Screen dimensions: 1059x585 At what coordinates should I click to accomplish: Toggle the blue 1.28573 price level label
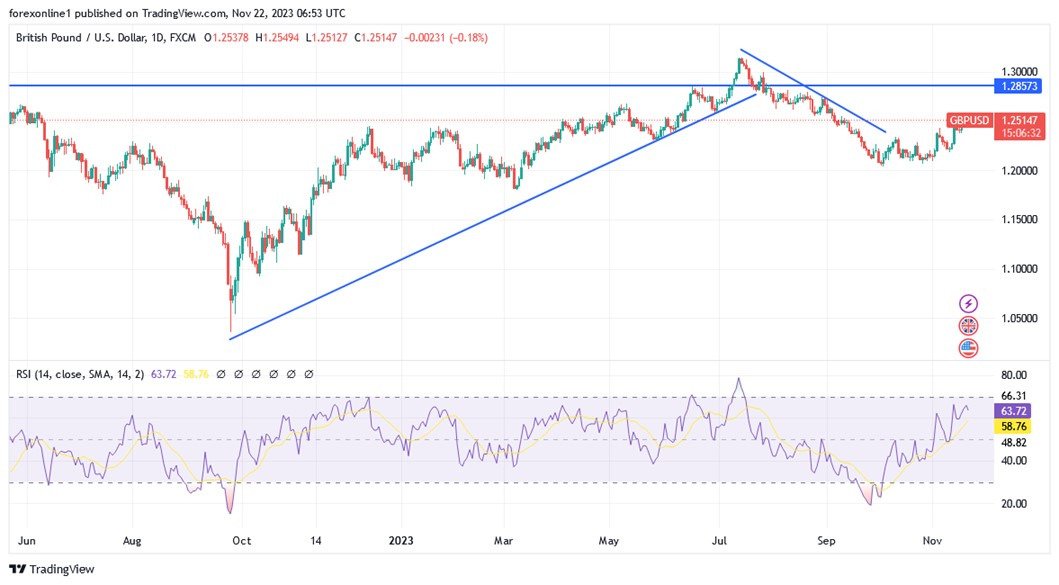pyautogui.click(x=1019, y=86)
